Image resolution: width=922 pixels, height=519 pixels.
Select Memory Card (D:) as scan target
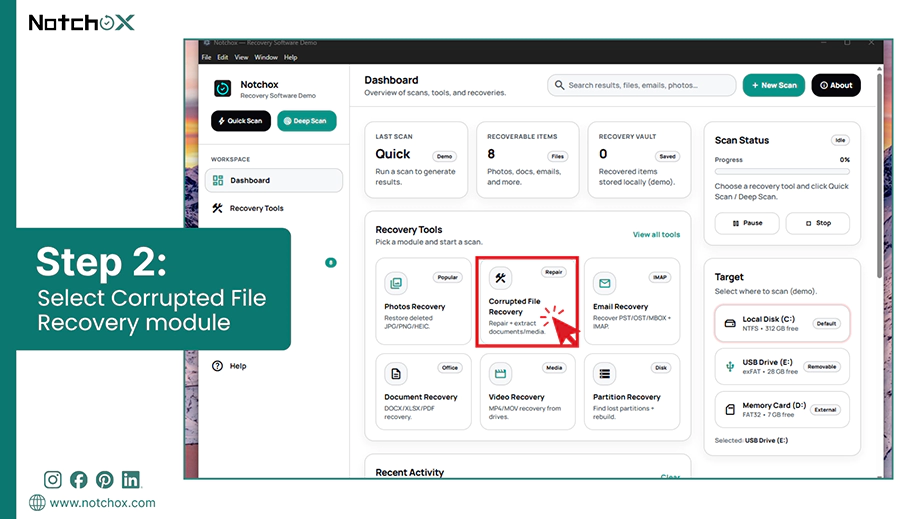[783, 410]
